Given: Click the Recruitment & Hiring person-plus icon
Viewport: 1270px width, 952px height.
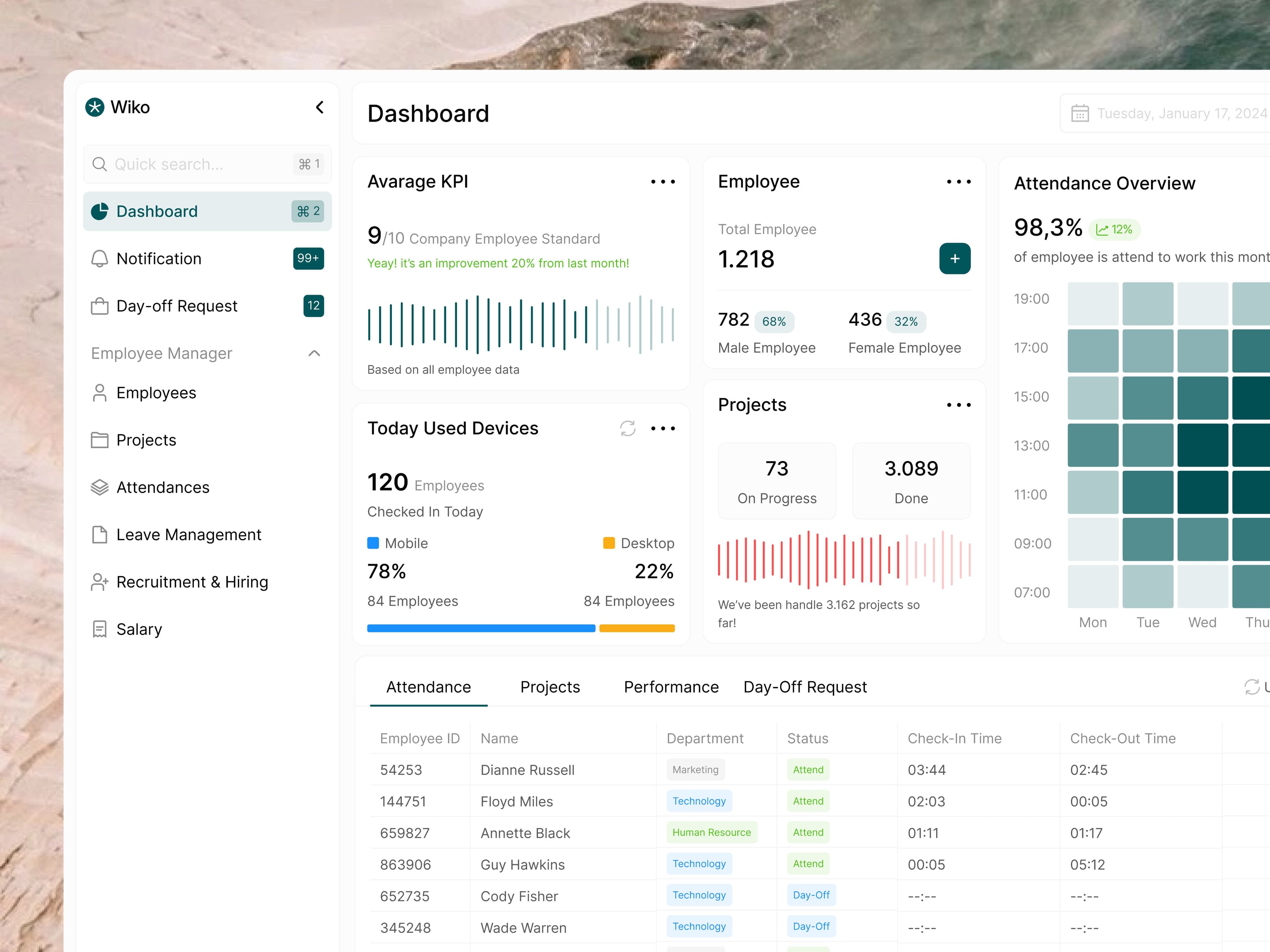Looking at the screenshot, I should (x=99, y=582).
